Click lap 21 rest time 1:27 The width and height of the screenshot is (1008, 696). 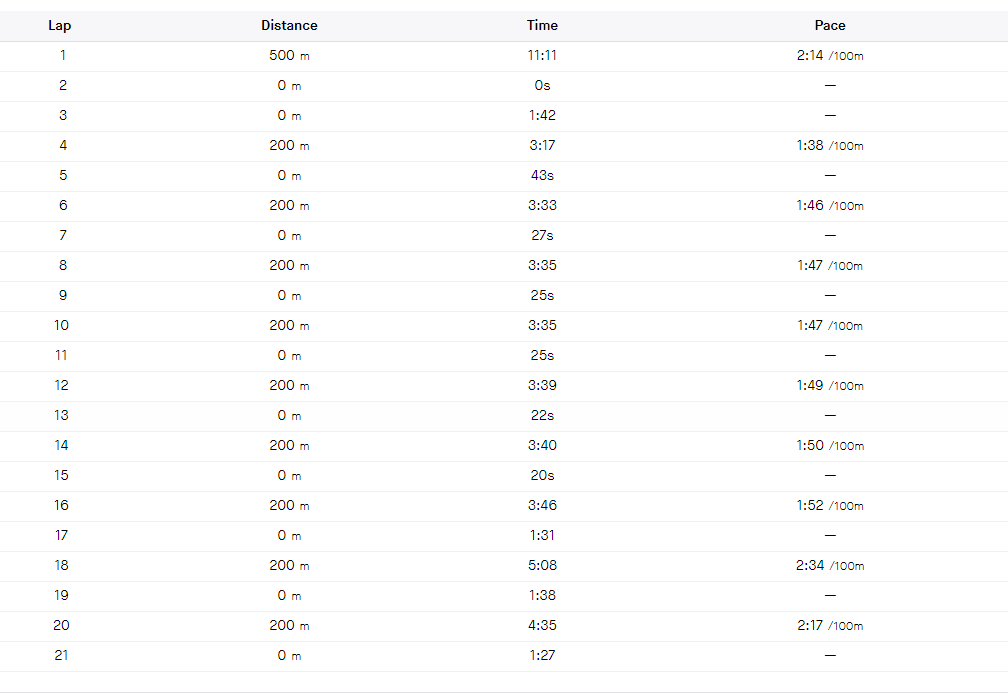pyautogui.click(x=542, y=656)
